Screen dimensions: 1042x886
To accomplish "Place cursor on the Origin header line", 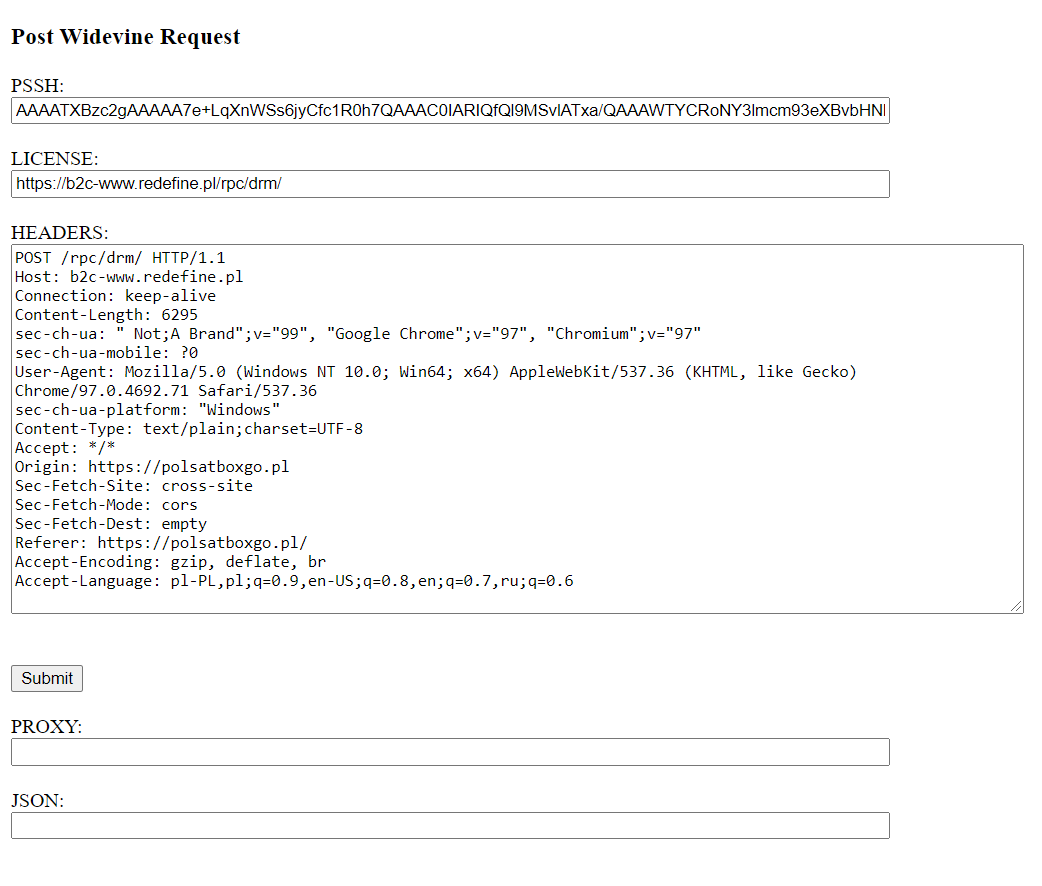I will 152,467.
